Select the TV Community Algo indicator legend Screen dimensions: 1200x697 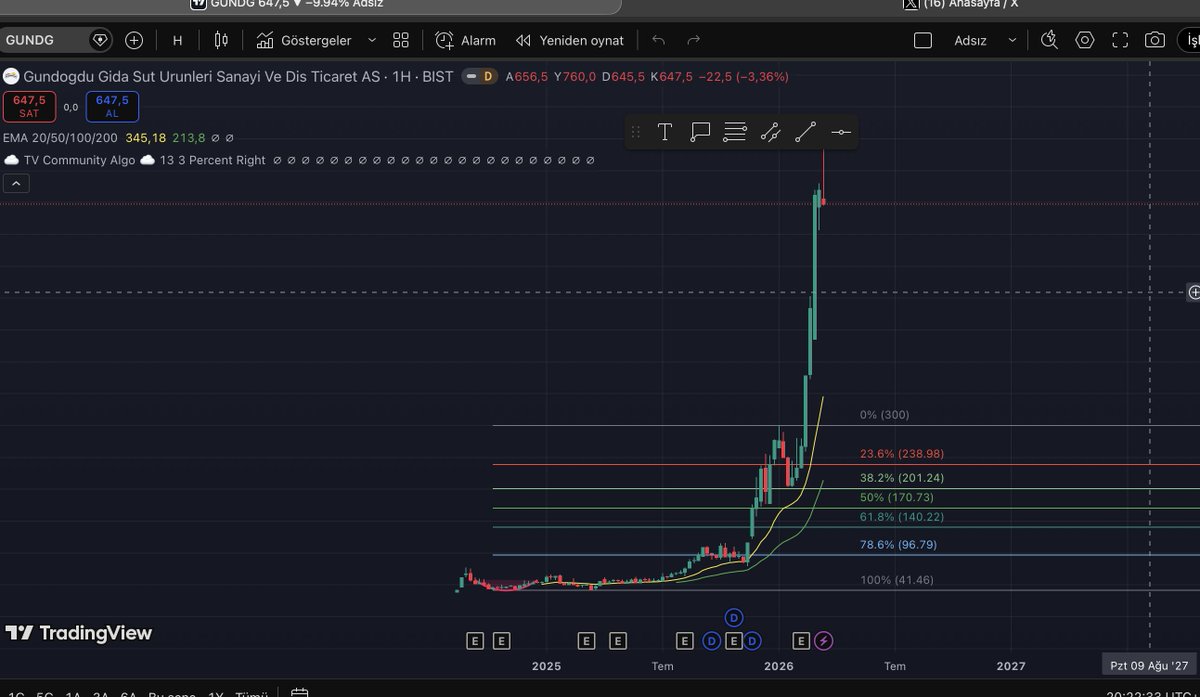[79, 160]
